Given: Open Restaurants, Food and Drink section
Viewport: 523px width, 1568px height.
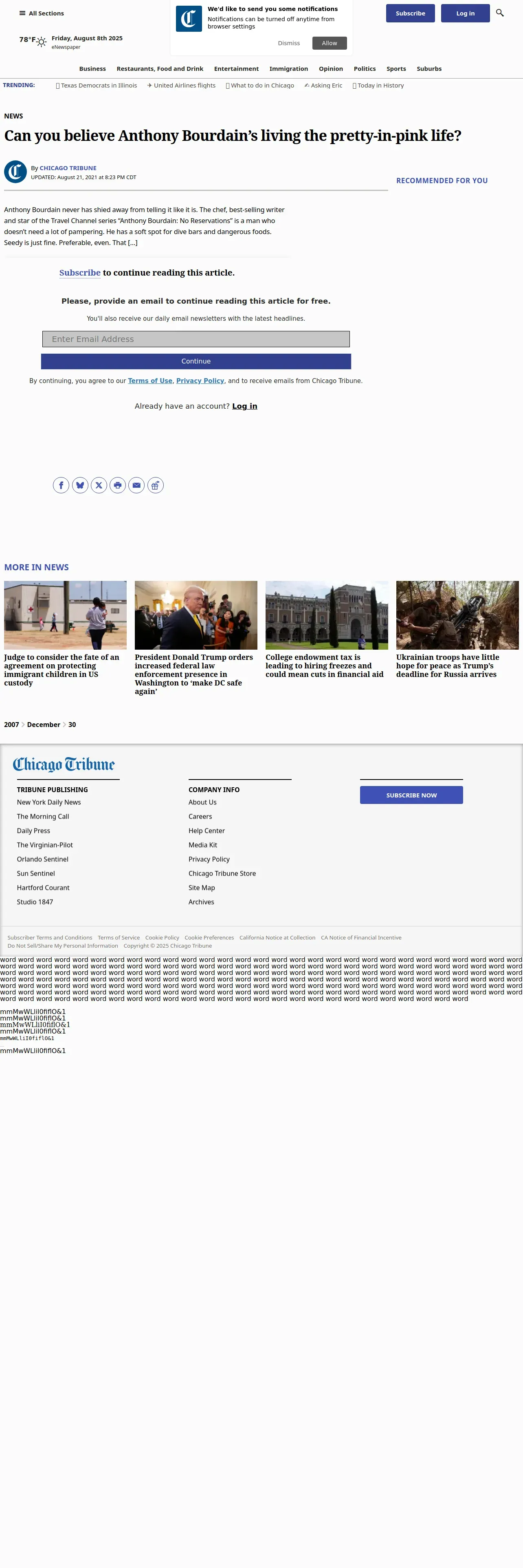Looking at the screenshot, I should coord(160,69).
